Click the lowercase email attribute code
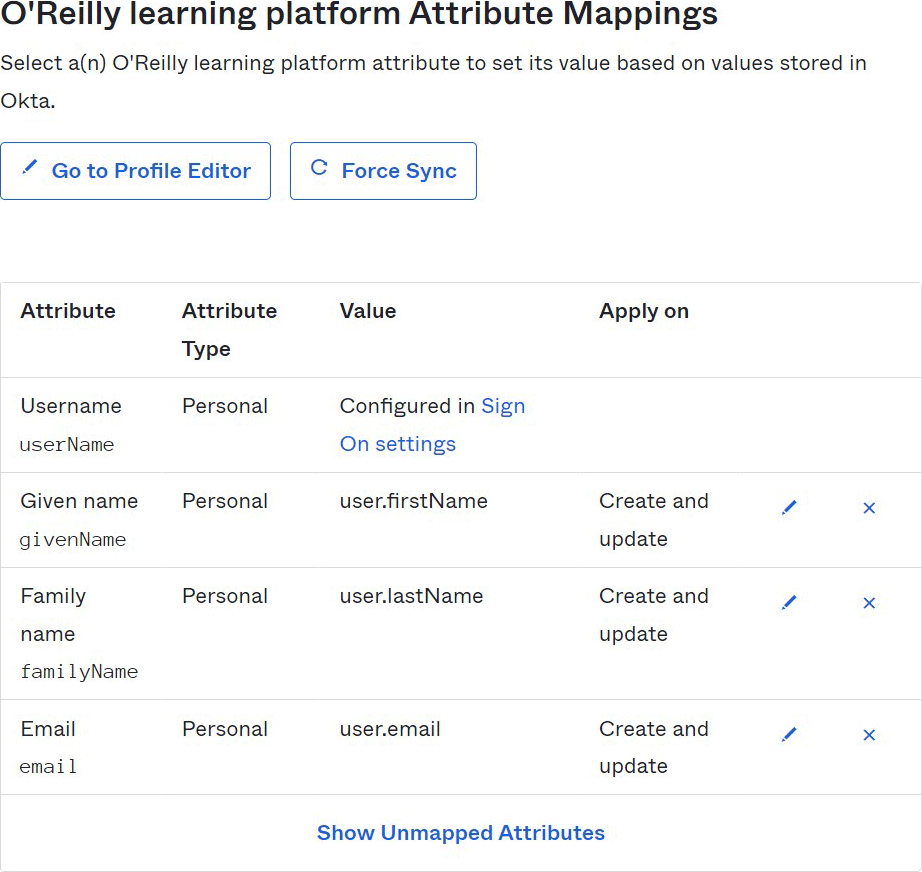This screenshot has height=872, width=922. [x=48, y=767]
